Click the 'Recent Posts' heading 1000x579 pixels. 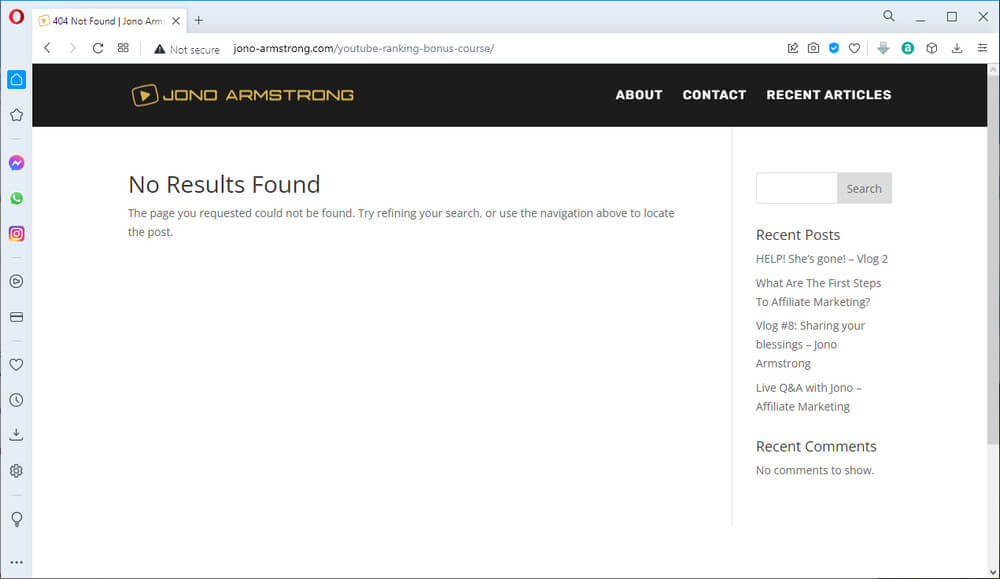[x=798, y=235]
